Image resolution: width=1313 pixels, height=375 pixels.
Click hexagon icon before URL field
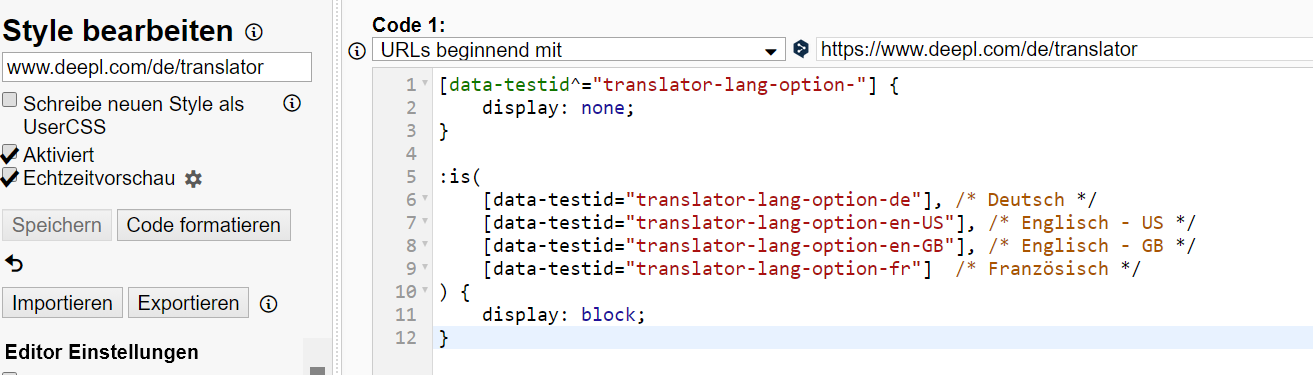pyautogui.click(x=800, y=48)
